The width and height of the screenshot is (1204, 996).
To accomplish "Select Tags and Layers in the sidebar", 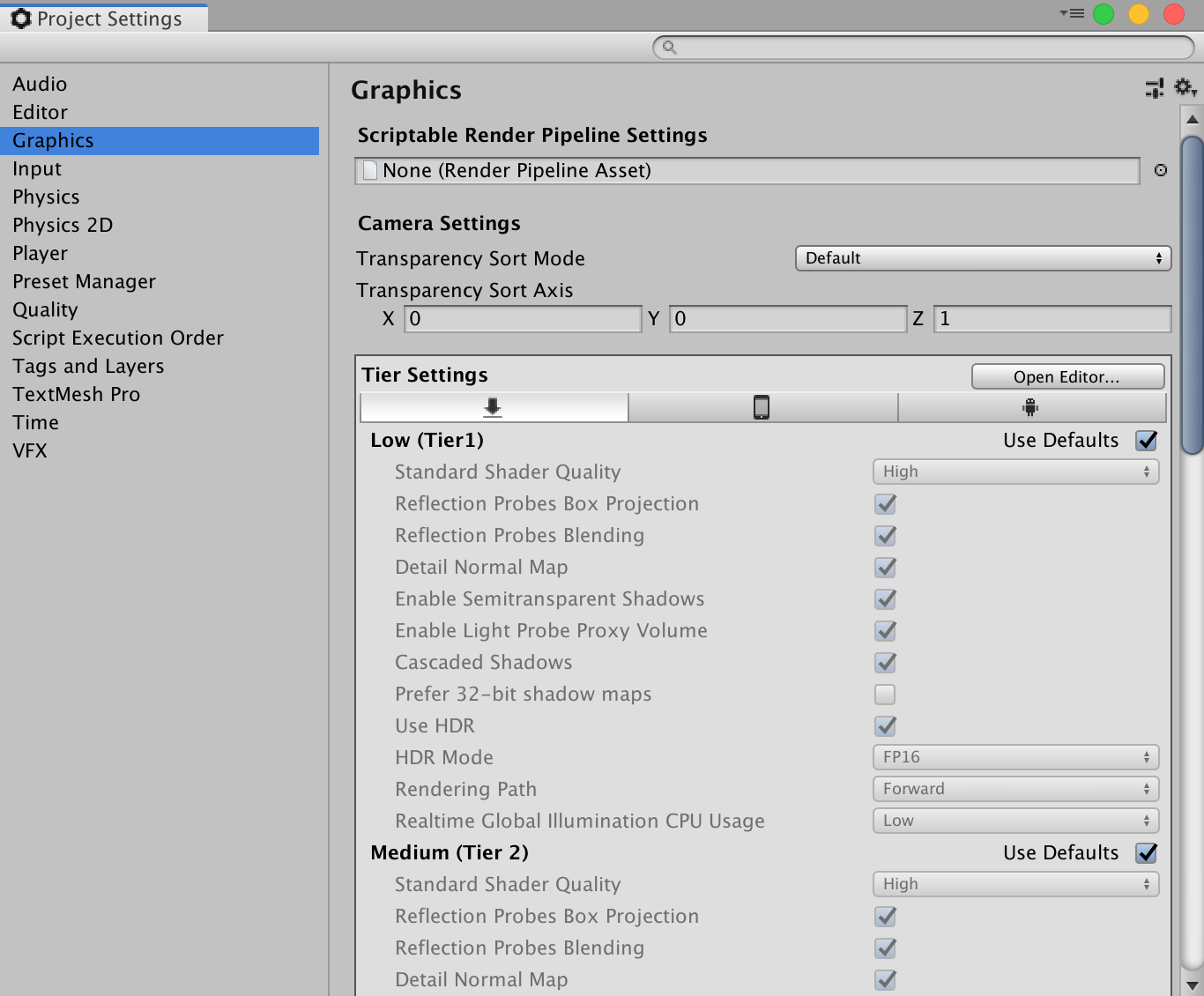I will click(87, 366).
